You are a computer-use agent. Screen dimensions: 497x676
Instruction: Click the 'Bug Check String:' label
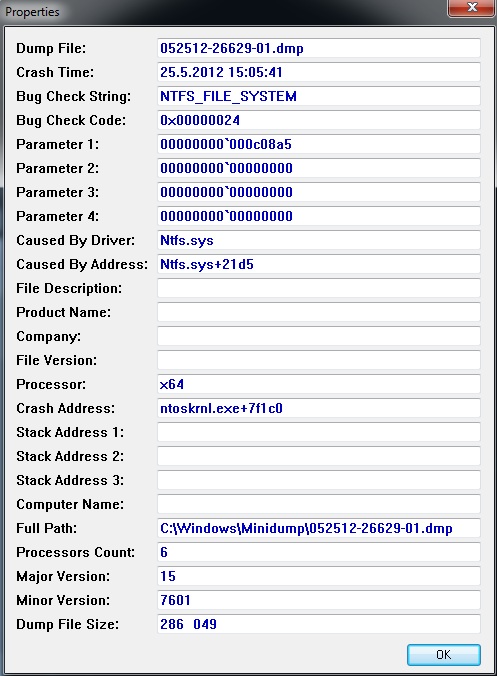coord(74,96)
